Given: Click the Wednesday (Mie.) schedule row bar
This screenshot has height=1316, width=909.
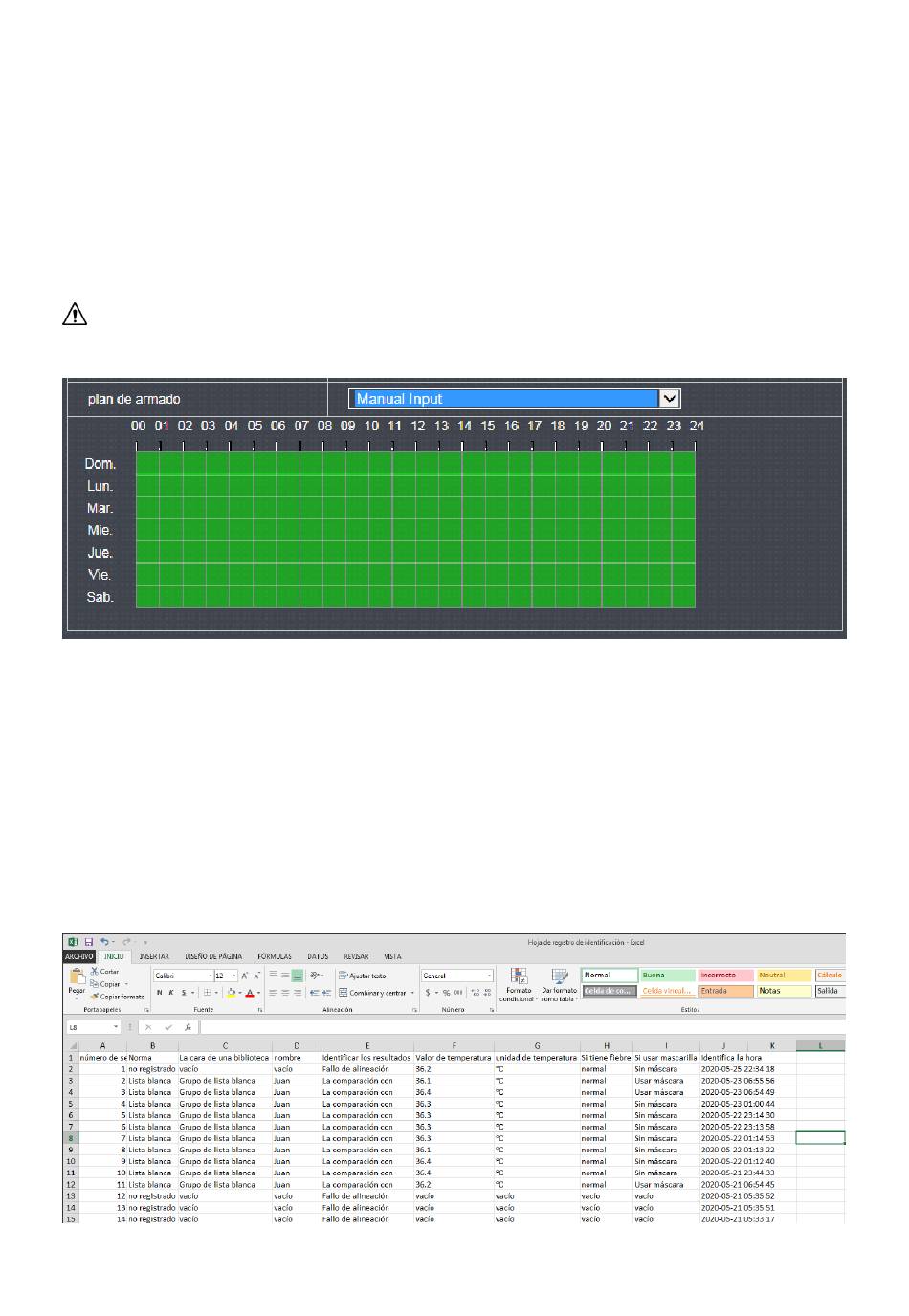Looking at the screenshot, I should [415, 530].
